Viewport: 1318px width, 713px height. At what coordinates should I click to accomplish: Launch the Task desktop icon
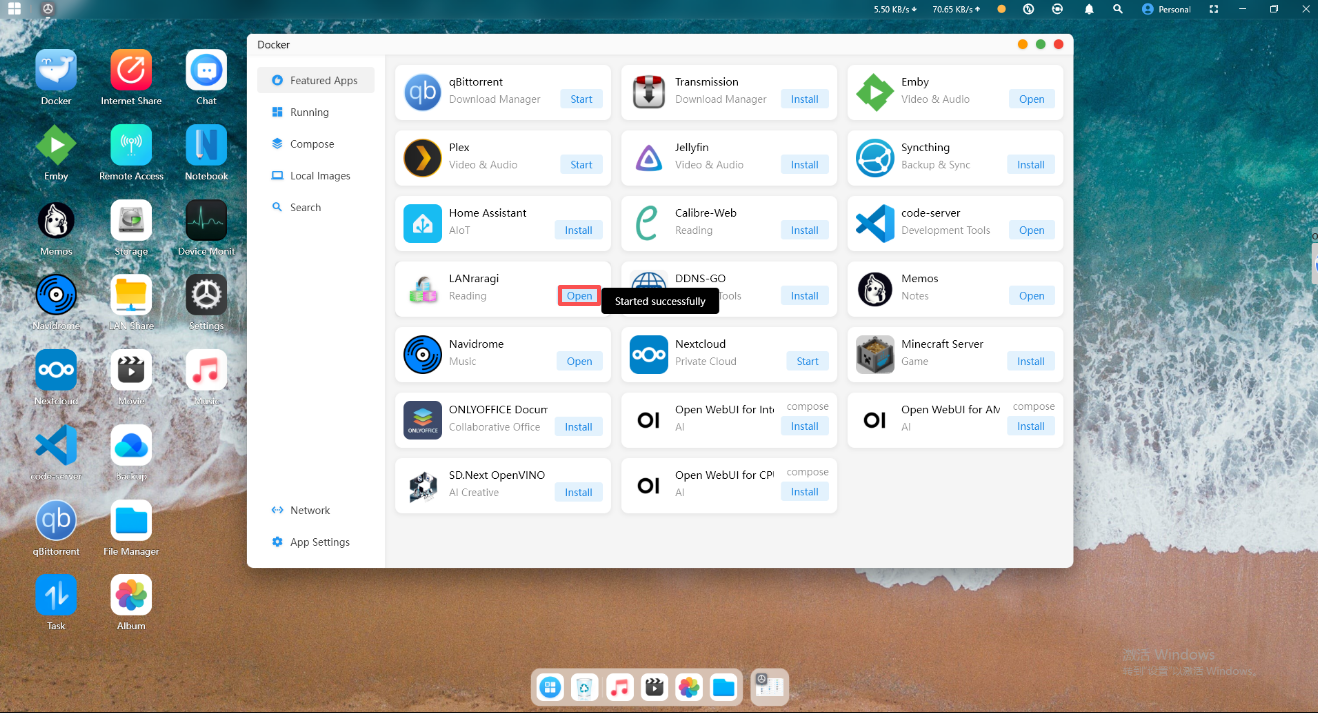pos(56,595)
